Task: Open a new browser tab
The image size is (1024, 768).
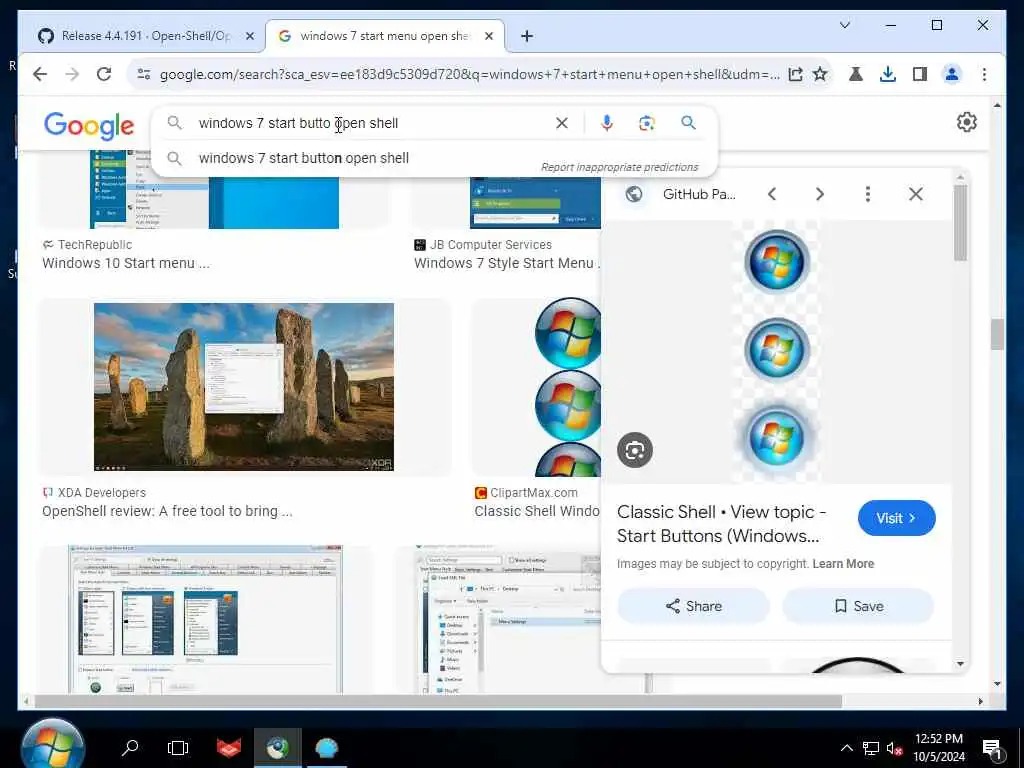Action: point(527,36)
